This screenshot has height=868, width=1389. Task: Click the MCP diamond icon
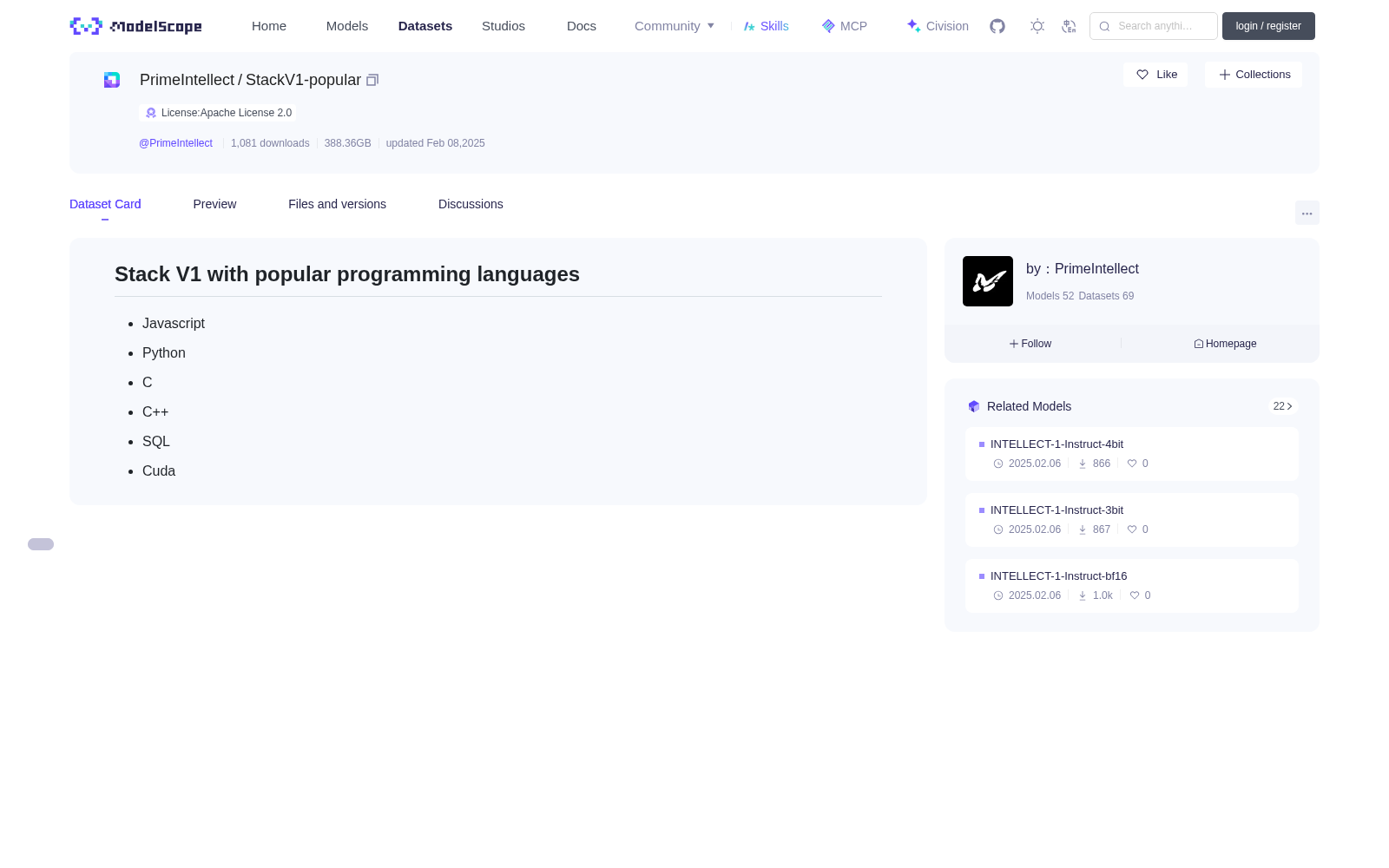[x=828, y=26]
